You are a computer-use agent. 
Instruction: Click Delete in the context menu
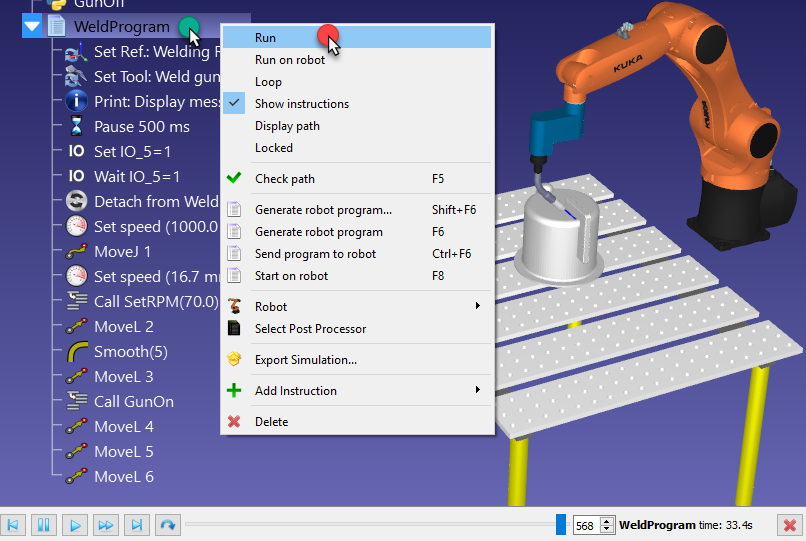tap(271, 422)
